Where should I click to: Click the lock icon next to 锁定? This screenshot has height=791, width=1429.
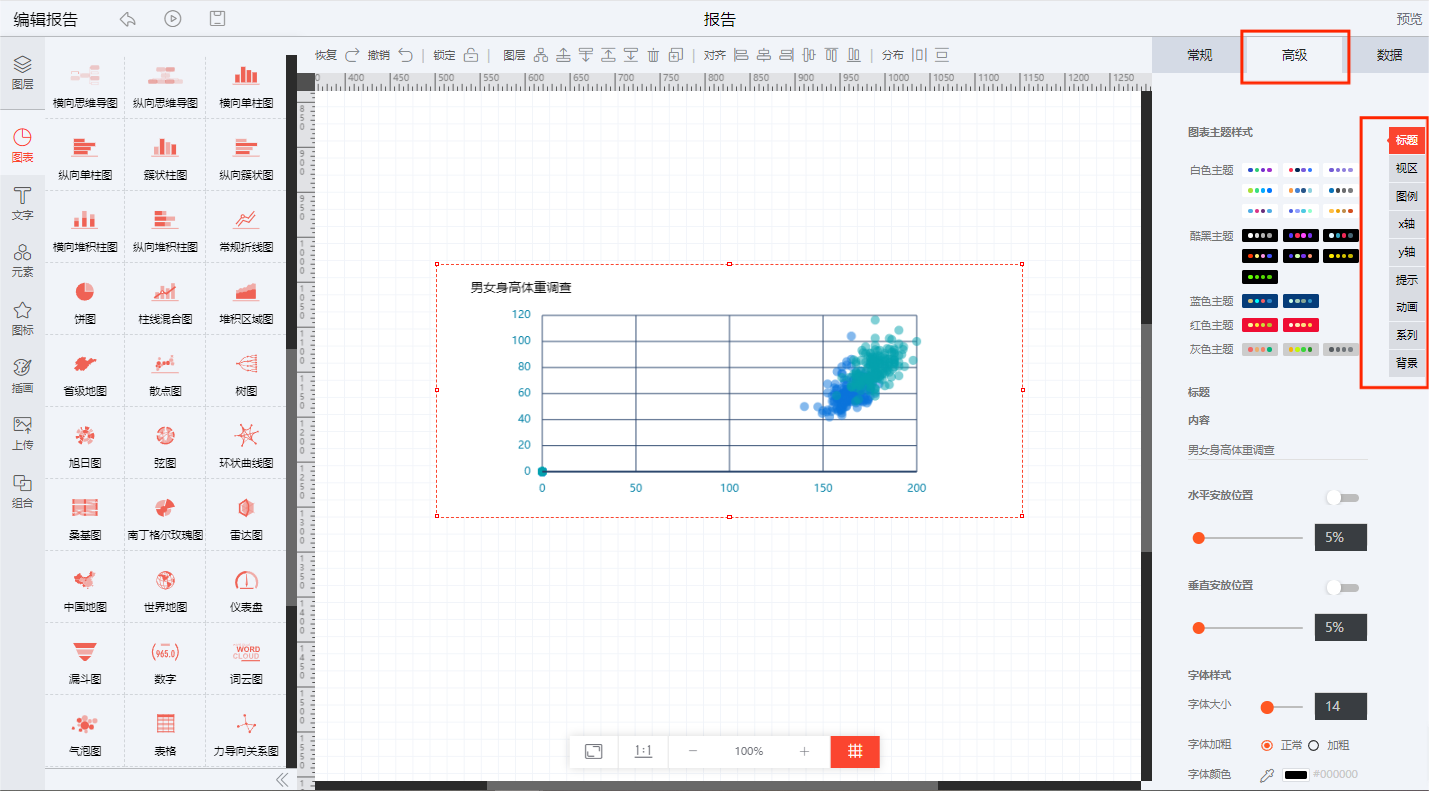tap(471, 55)
